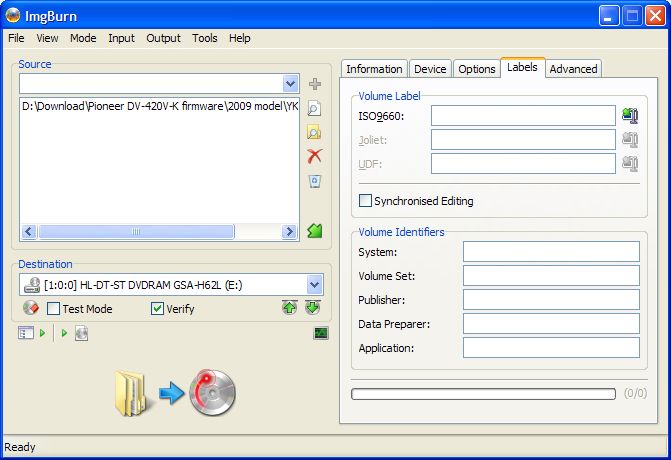The width and height of the screenshot is (671, 460).
Task: Open the Tools menu
Action: coord(205,38)
